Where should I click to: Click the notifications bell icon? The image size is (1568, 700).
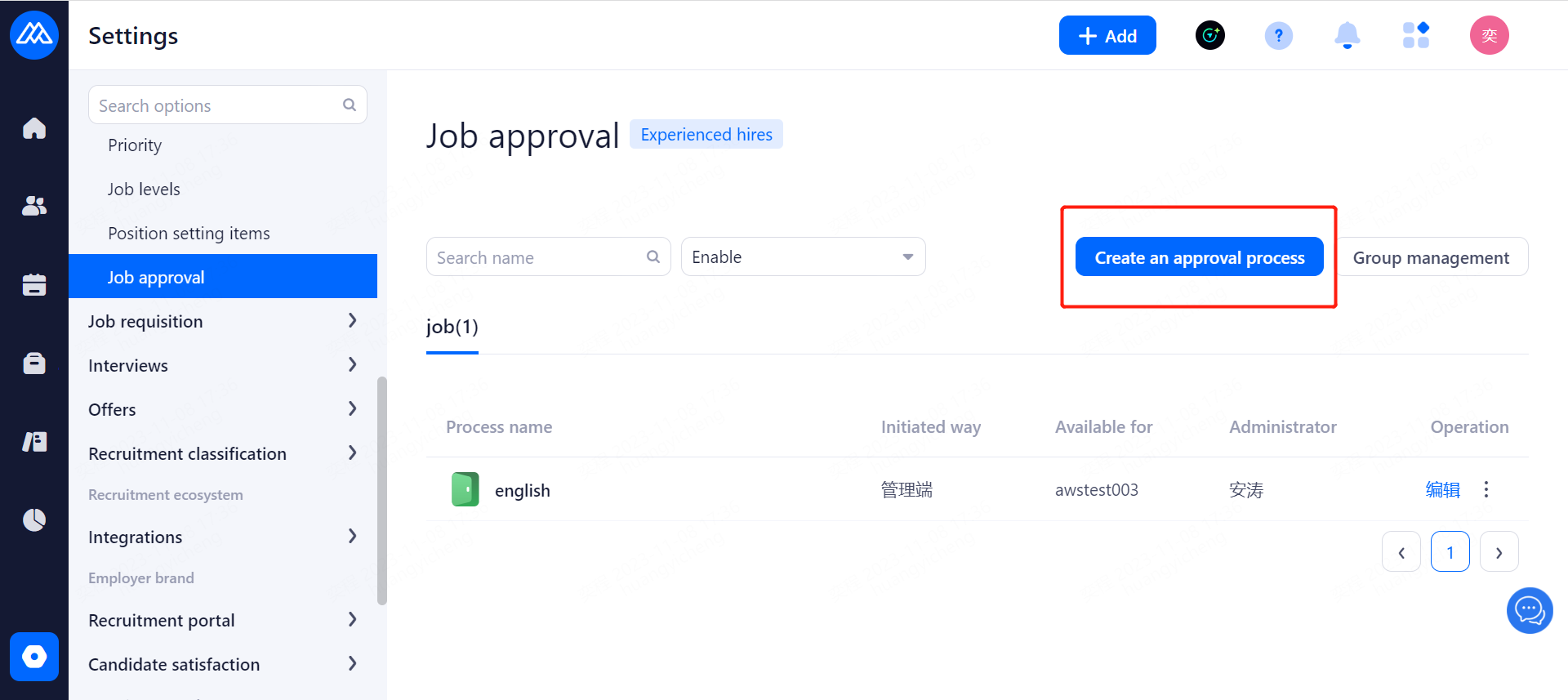tap(1347, 36)
